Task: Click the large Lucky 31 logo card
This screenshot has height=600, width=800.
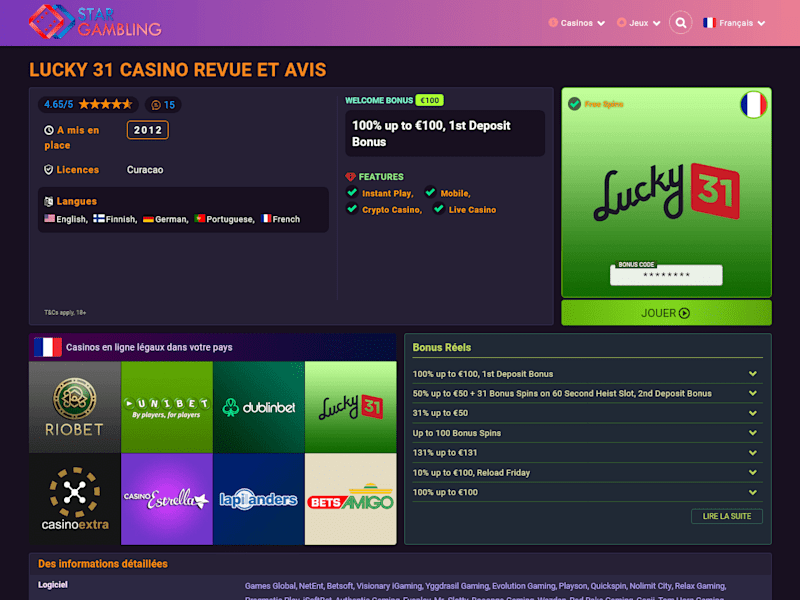Action: click(666, 192)
